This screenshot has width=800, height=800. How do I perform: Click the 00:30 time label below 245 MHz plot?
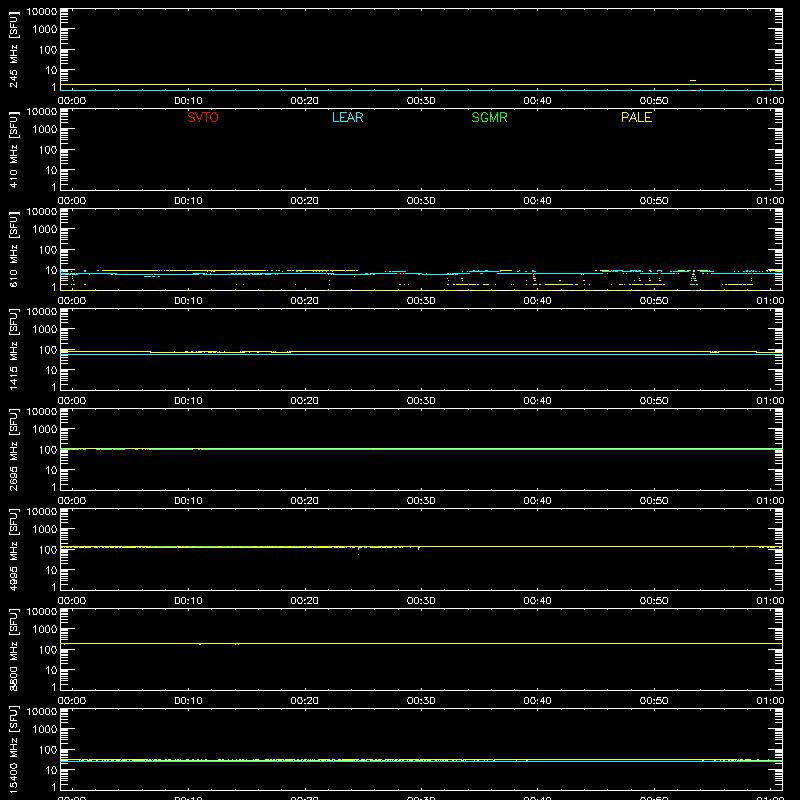pyautogui.click(x=421, y=101)
